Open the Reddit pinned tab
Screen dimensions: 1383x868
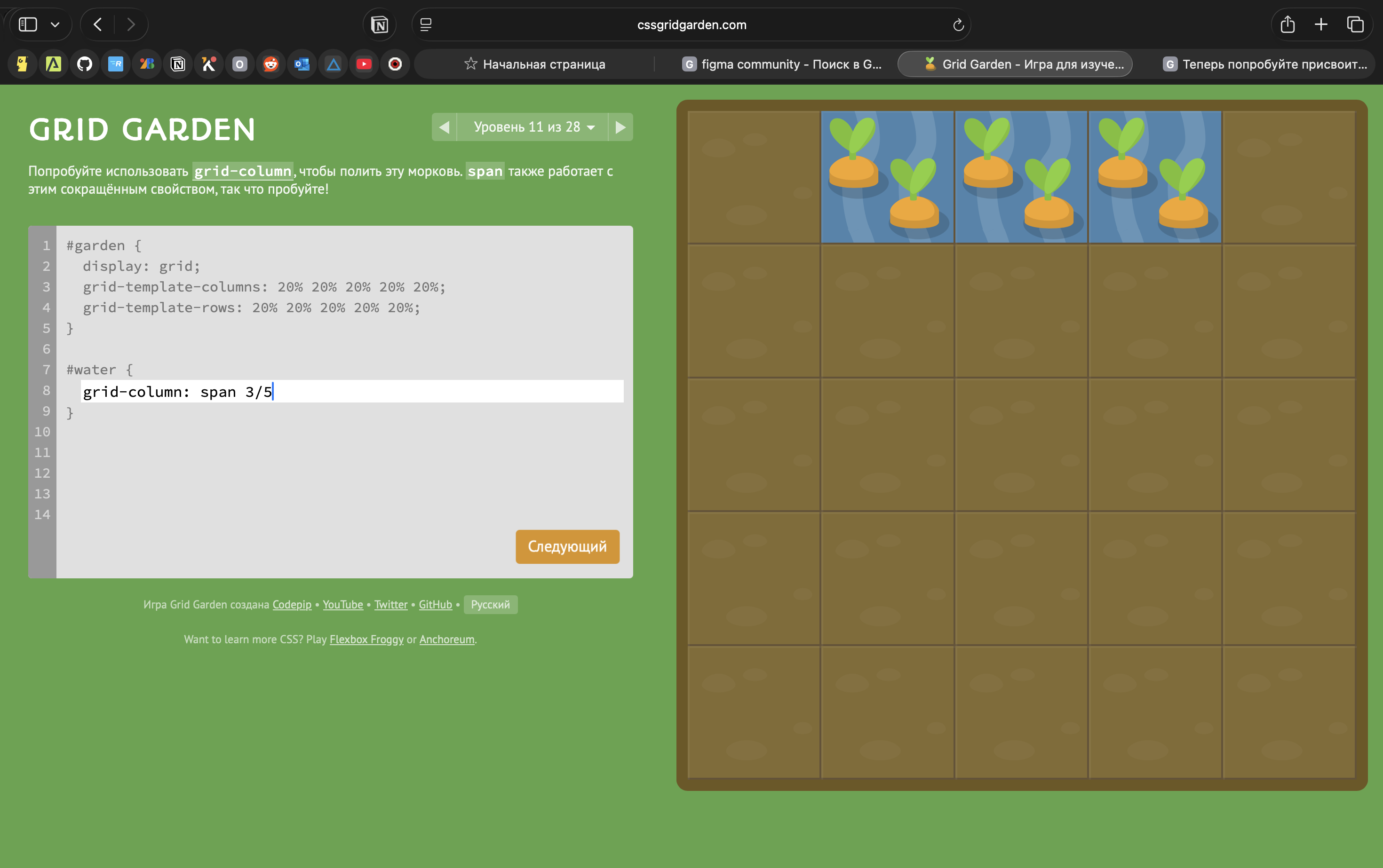click(x=270, y=64)
